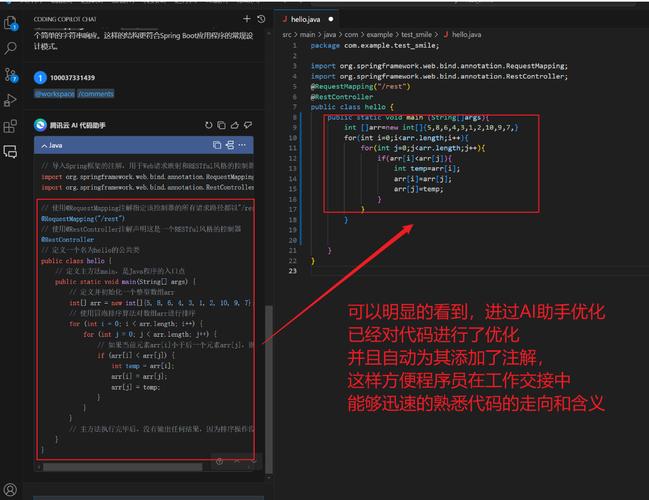
Task: Open chat history clock icon
Action: 261,19
